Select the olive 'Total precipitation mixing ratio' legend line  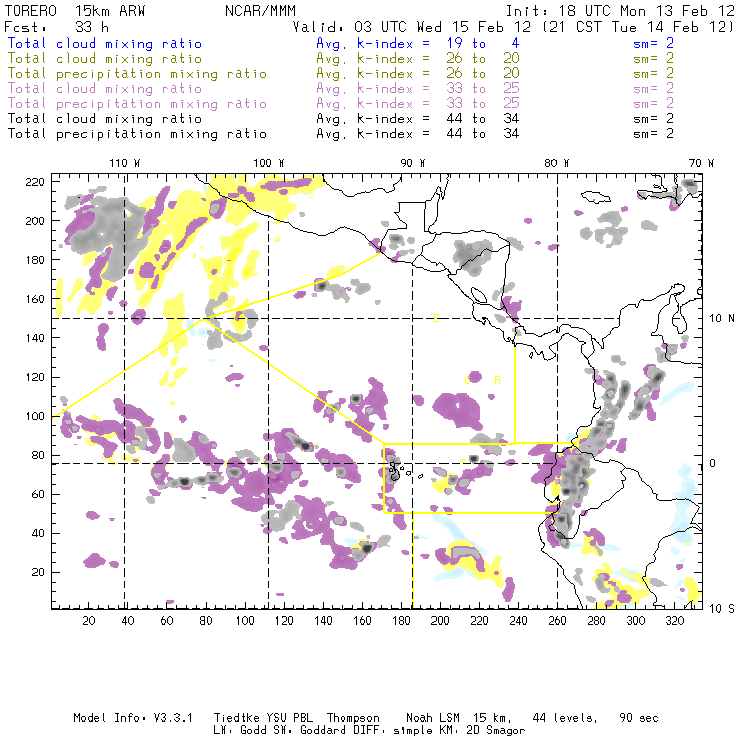[137, 74]
